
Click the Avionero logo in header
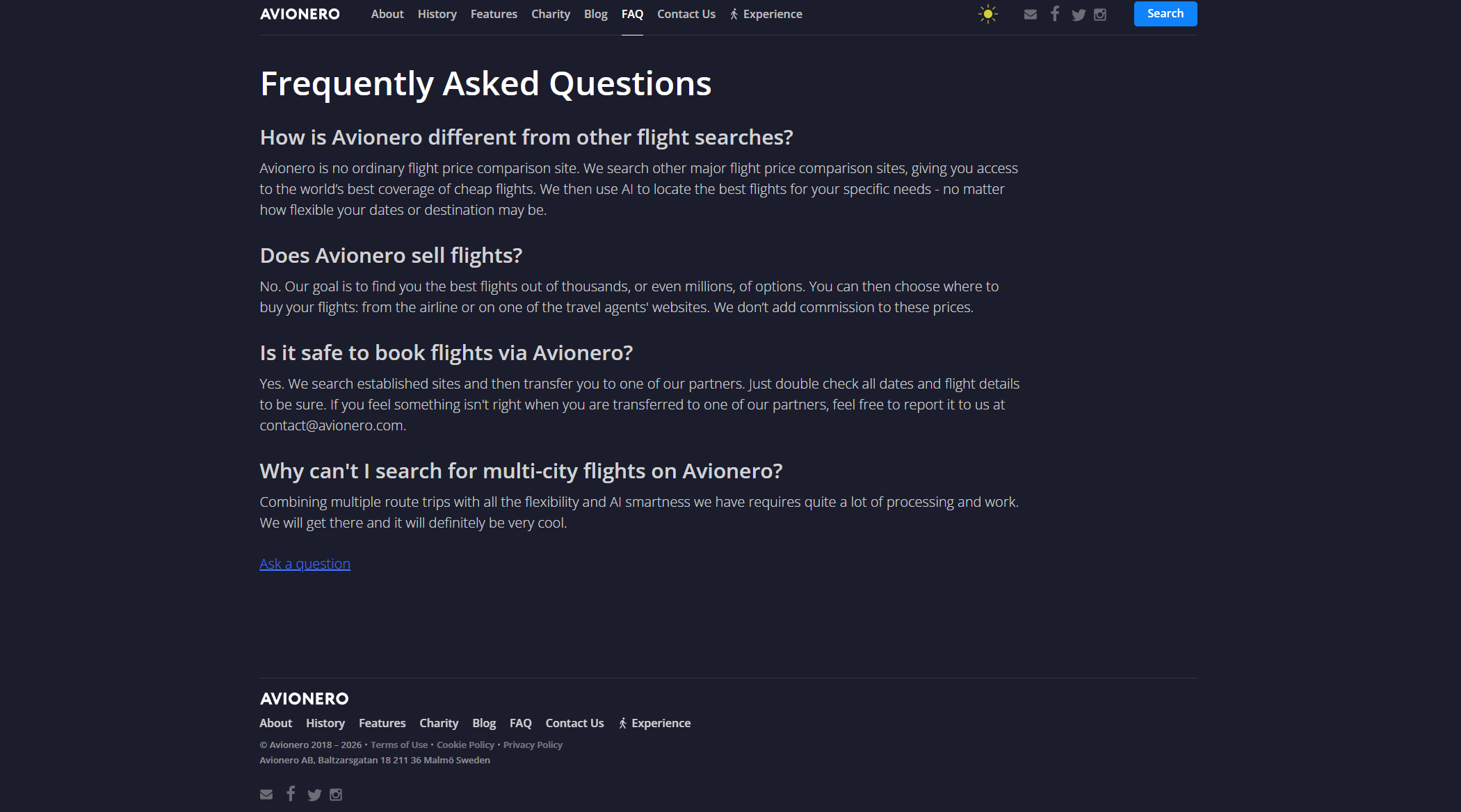pyautogui.click(x=300, y=14)
